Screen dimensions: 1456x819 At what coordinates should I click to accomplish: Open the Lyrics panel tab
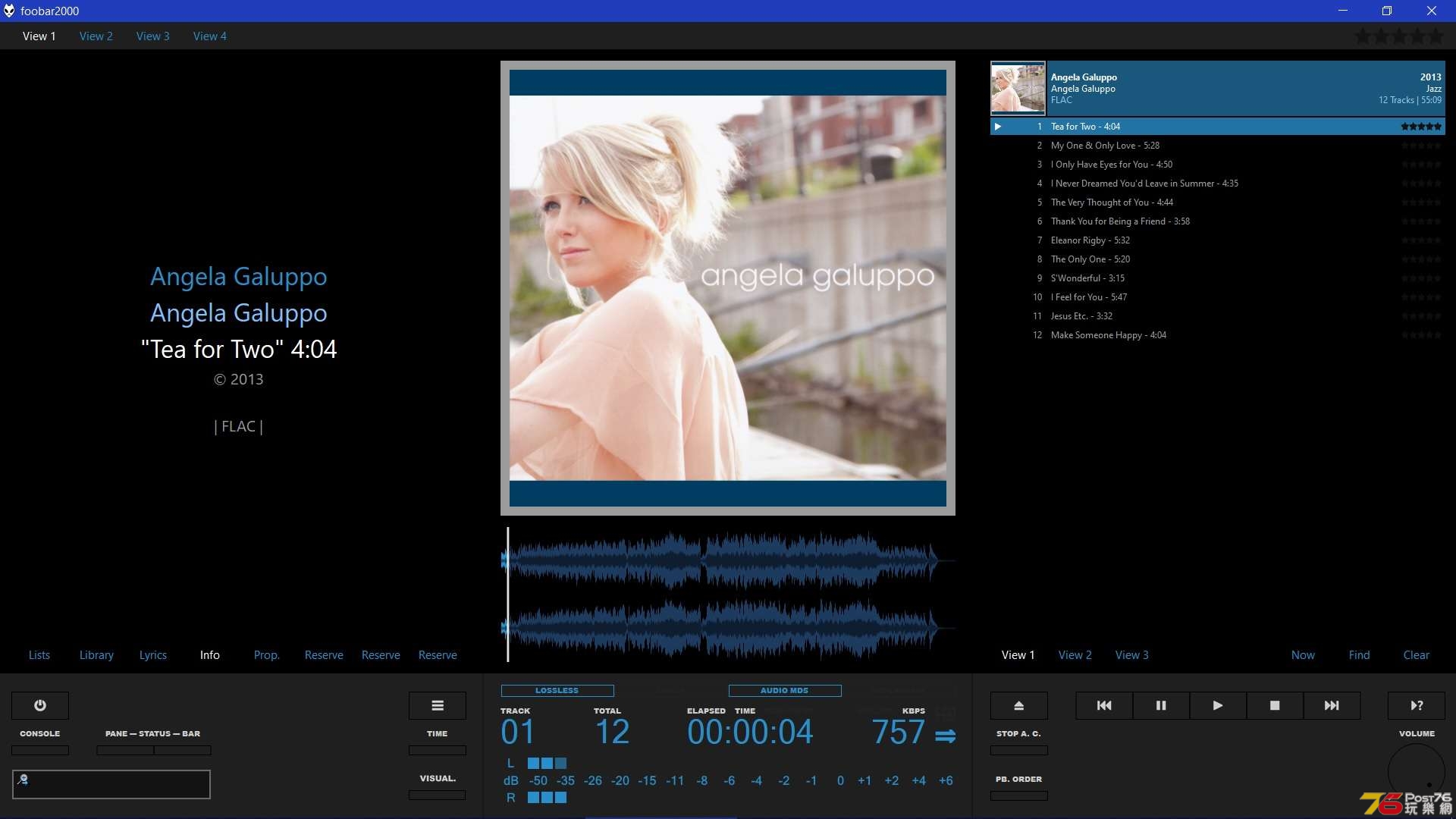[x=153, y=655]
